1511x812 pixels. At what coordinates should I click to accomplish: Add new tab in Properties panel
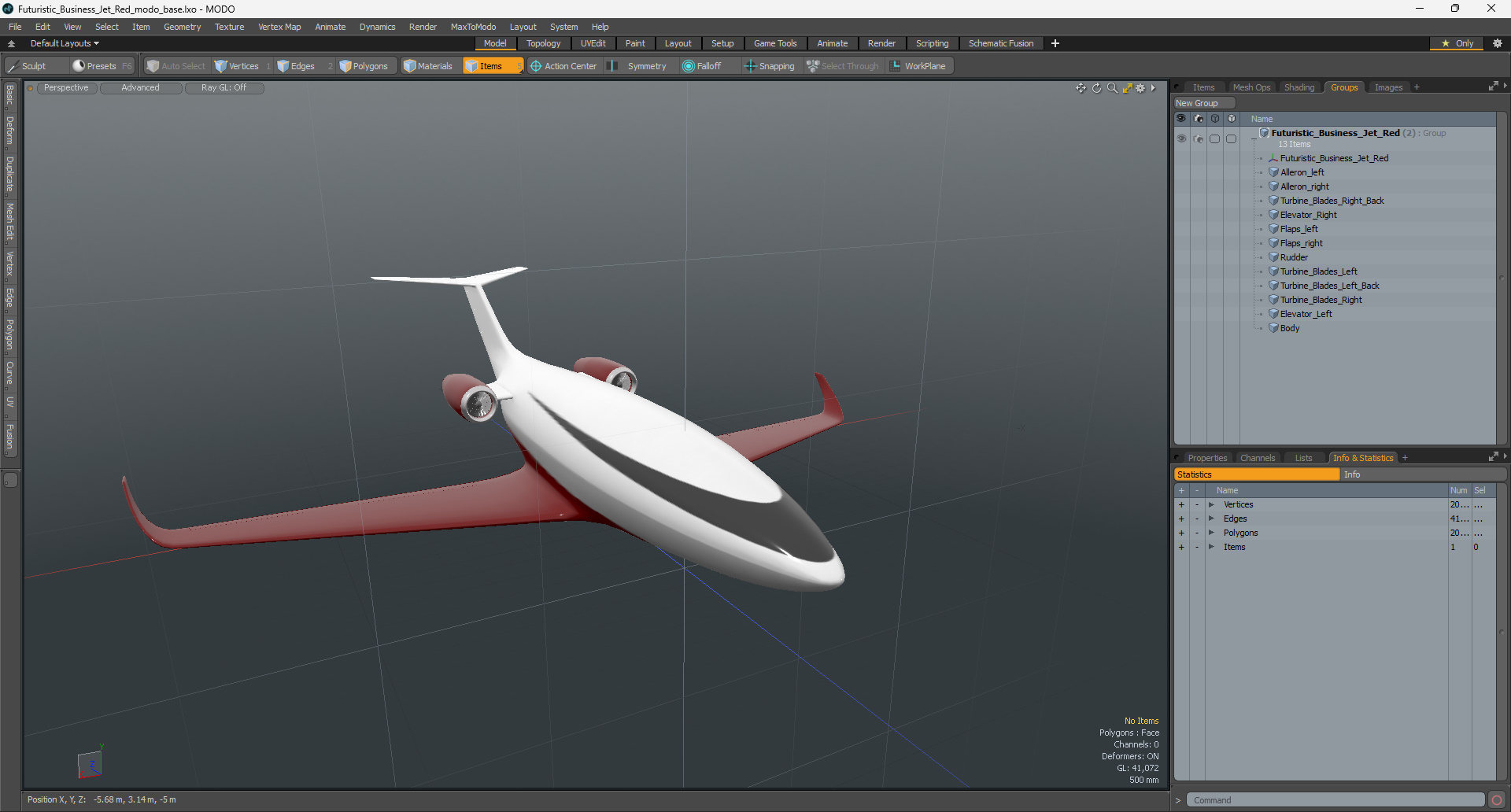click(1405, 458)
